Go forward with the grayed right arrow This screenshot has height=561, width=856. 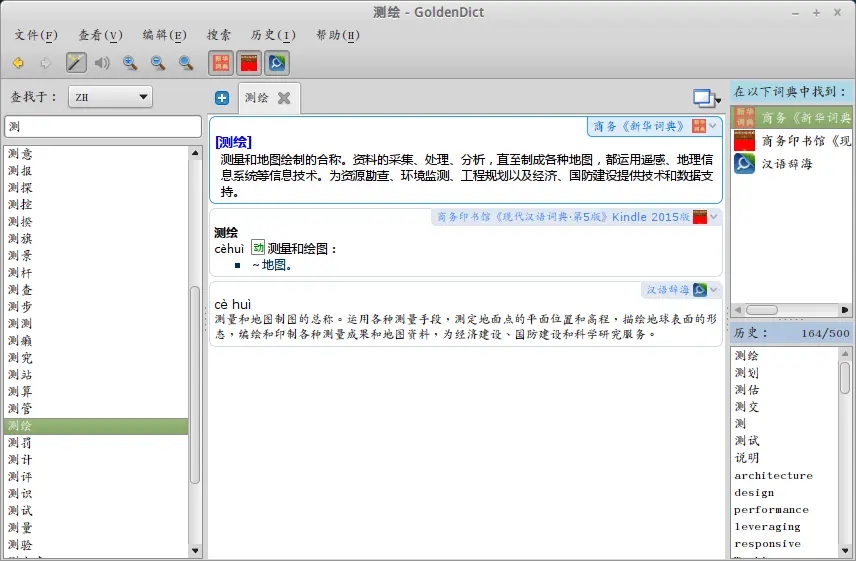tap(46, 63)
